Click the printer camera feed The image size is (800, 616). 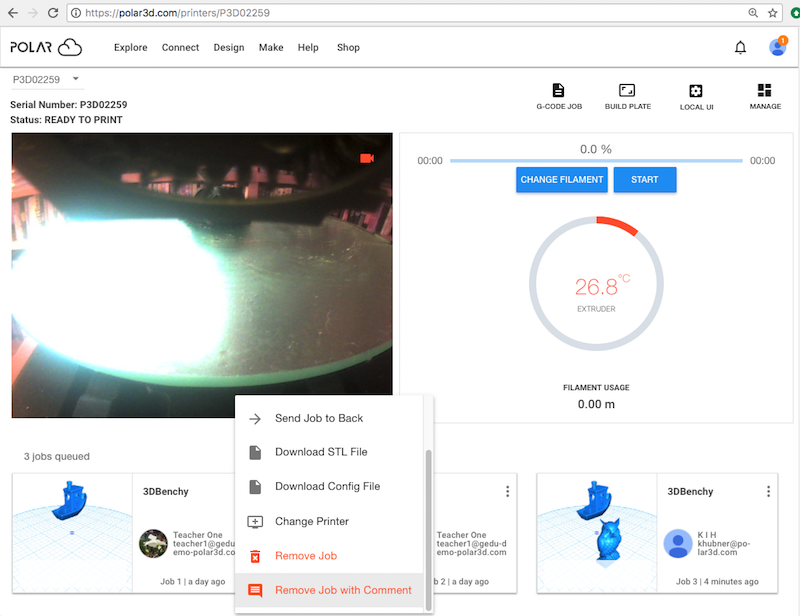coord(202,276)
